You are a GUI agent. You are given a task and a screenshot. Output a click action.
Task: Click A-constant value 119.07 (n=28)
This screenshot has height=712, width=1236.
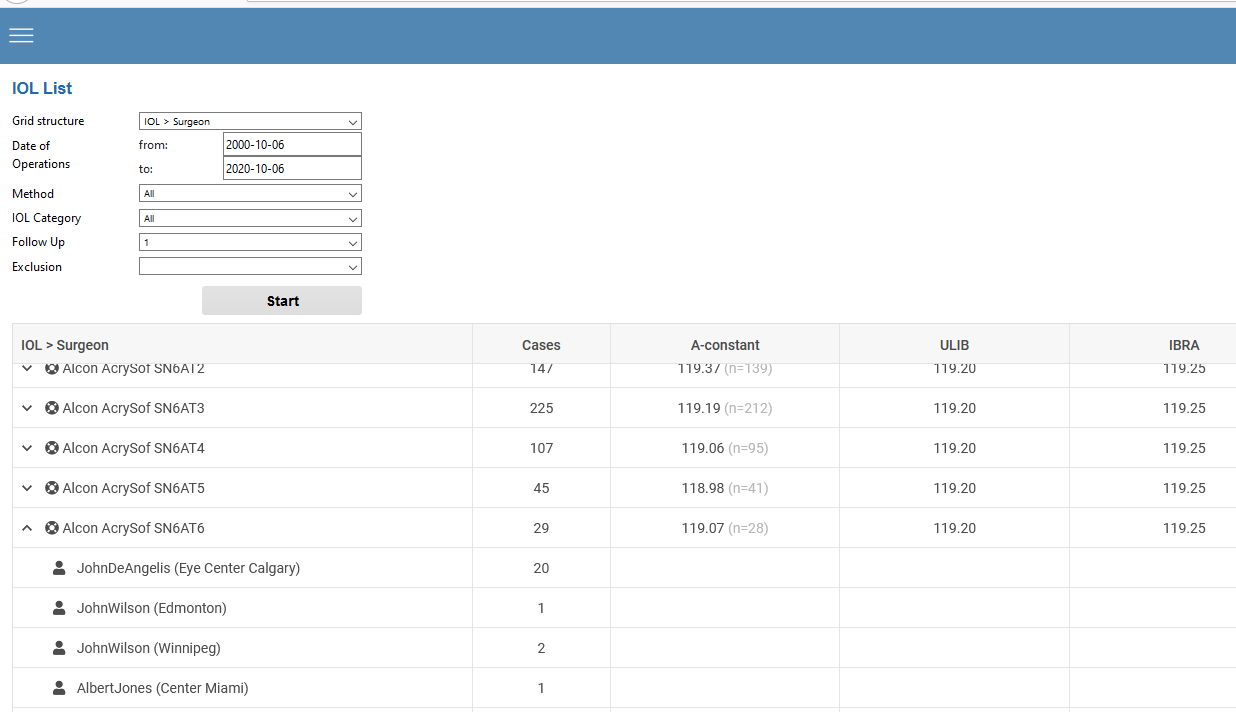coord(725,528)
